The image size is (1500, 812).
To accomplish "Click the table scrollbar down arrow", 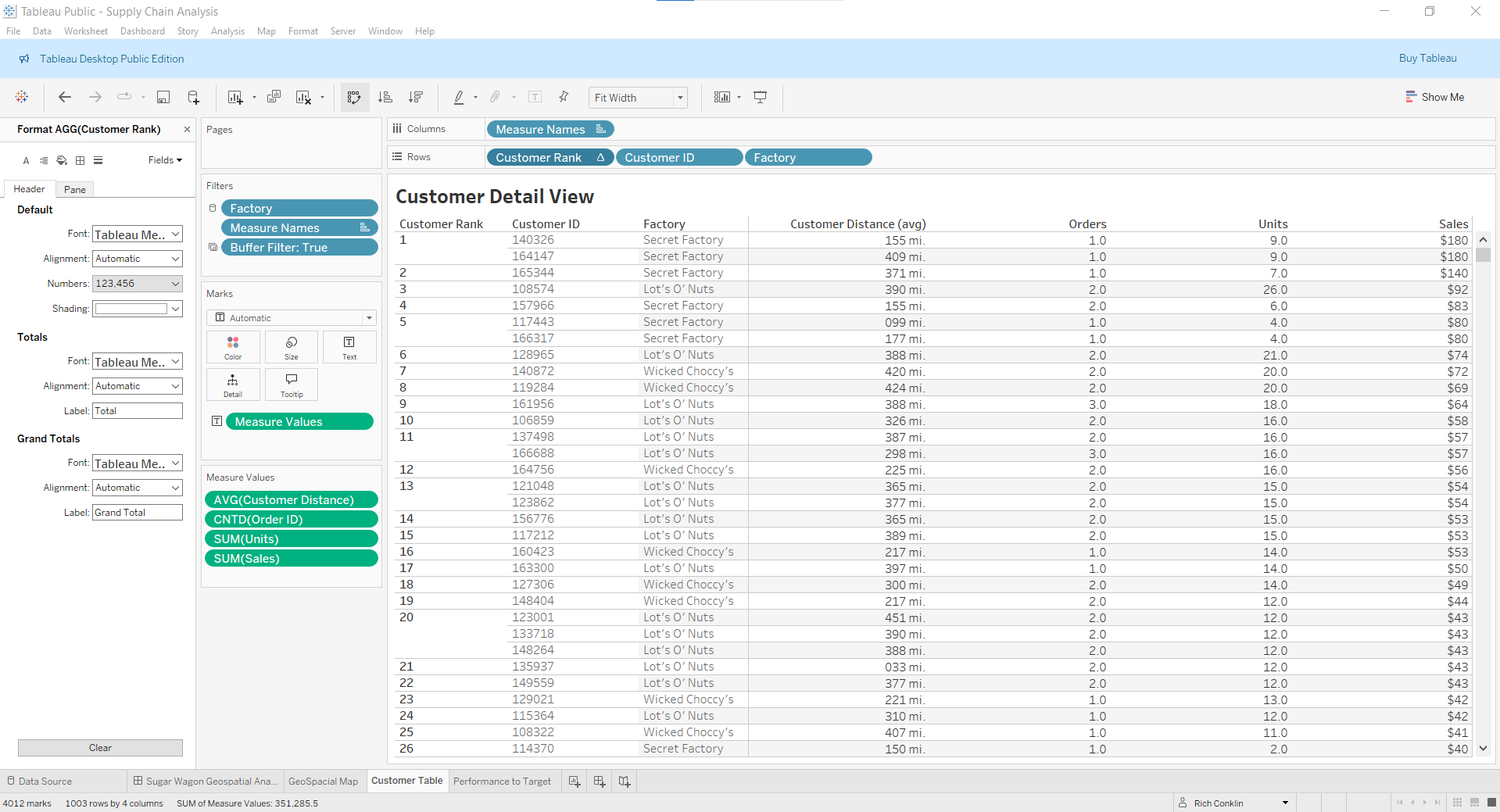I will [1483, 749].
